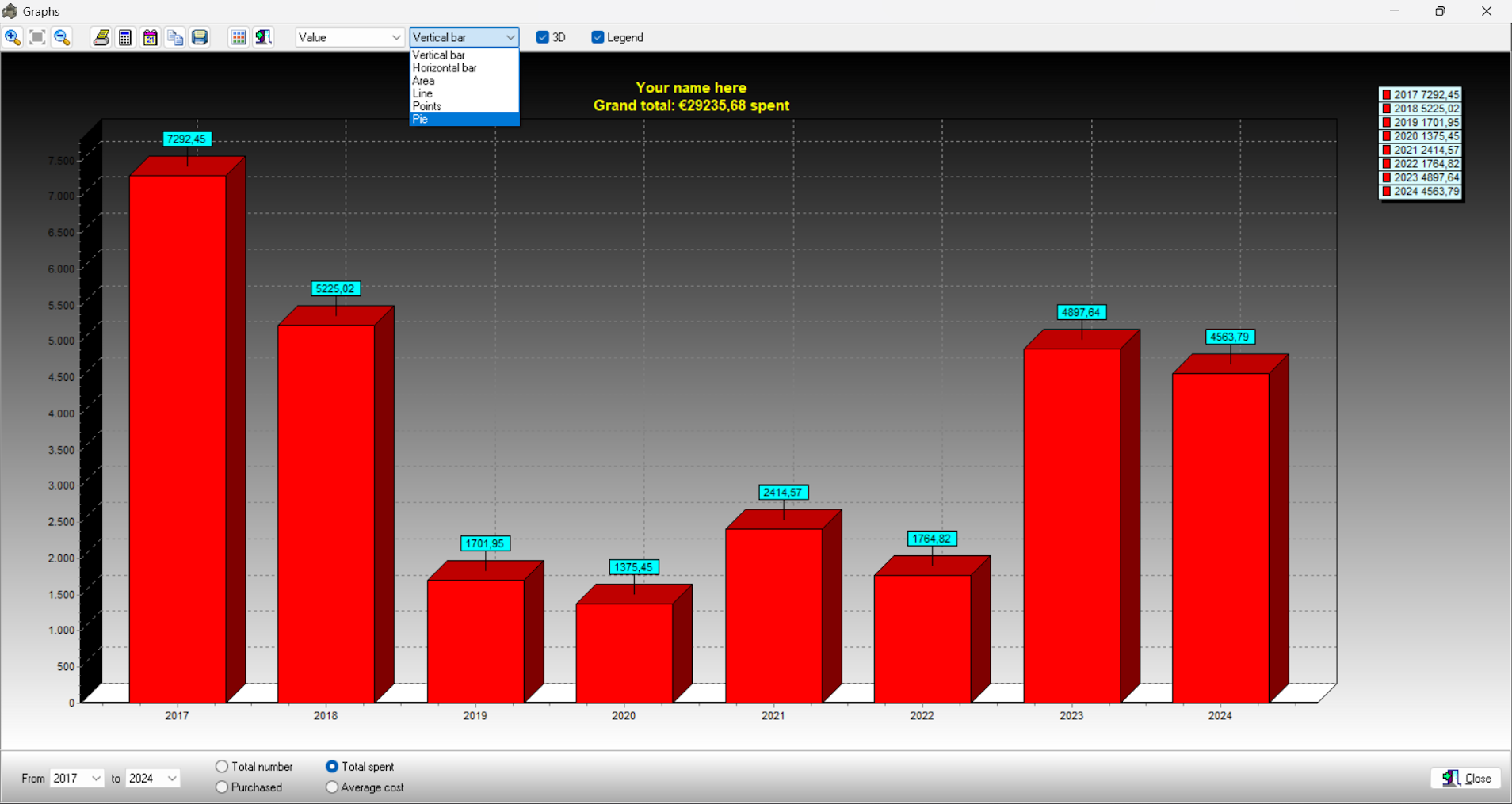
Task: Click the red 2017 bar in chart
Action: 178,436
